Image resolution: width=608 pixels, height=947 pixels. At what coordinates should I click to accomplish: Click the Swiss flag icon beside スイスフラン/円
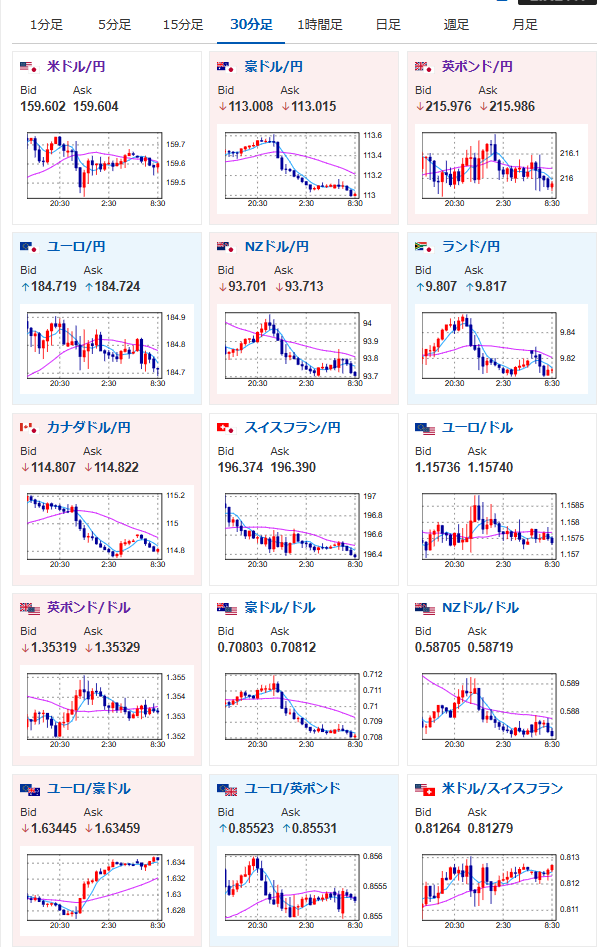click(226, 428)
